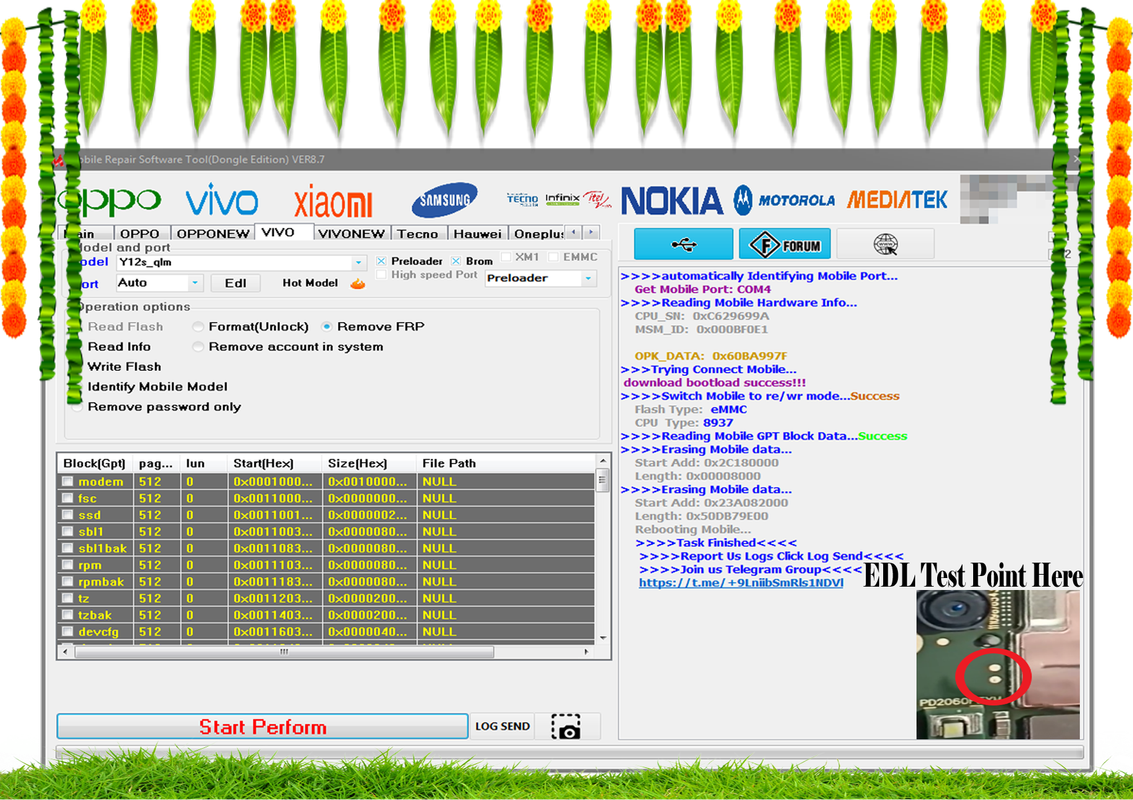Click the Block(Gpt) column header
This screenshot has width=1133, height=800.
pos(95,463)
